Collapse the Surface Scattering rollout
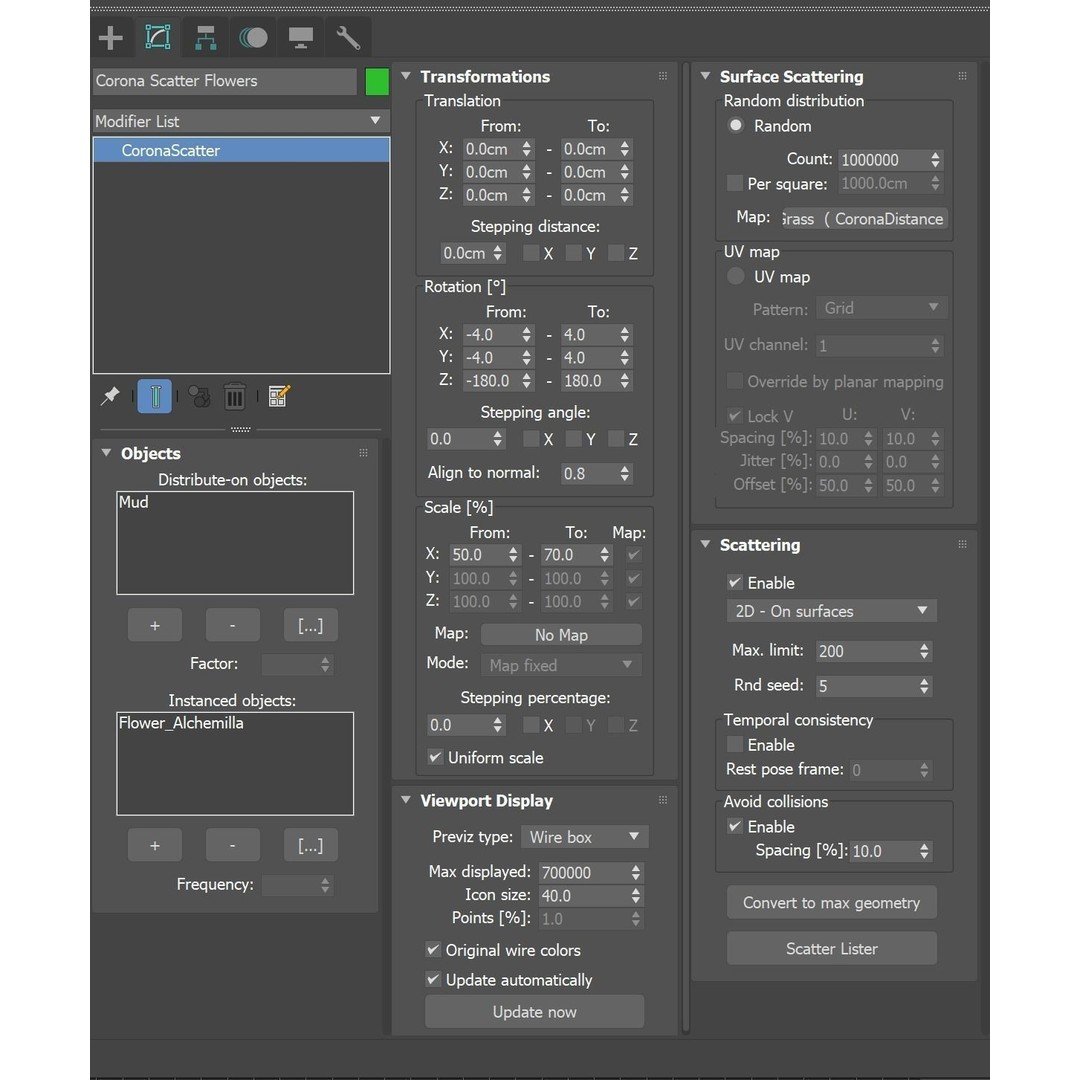The image size is (1080, 1080). (x=705, y=76)
